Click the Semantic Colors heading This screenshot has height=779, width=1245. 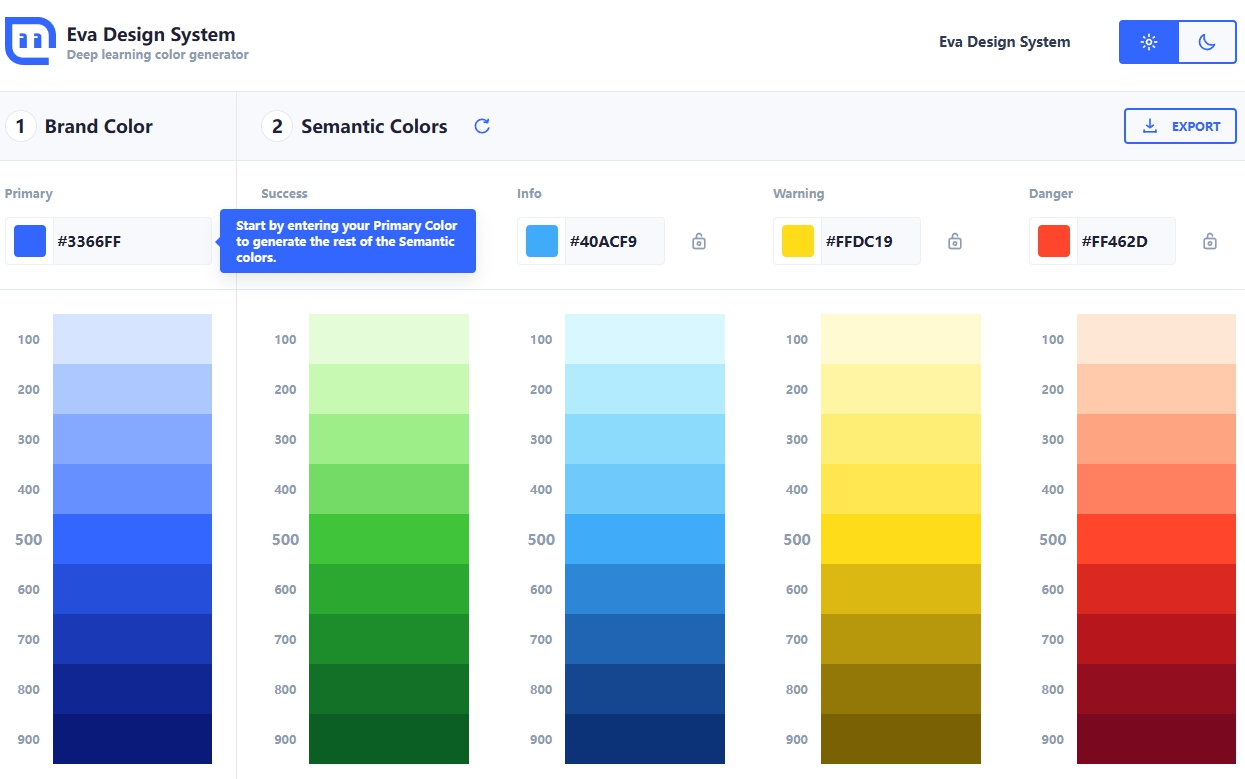point(374,126)
